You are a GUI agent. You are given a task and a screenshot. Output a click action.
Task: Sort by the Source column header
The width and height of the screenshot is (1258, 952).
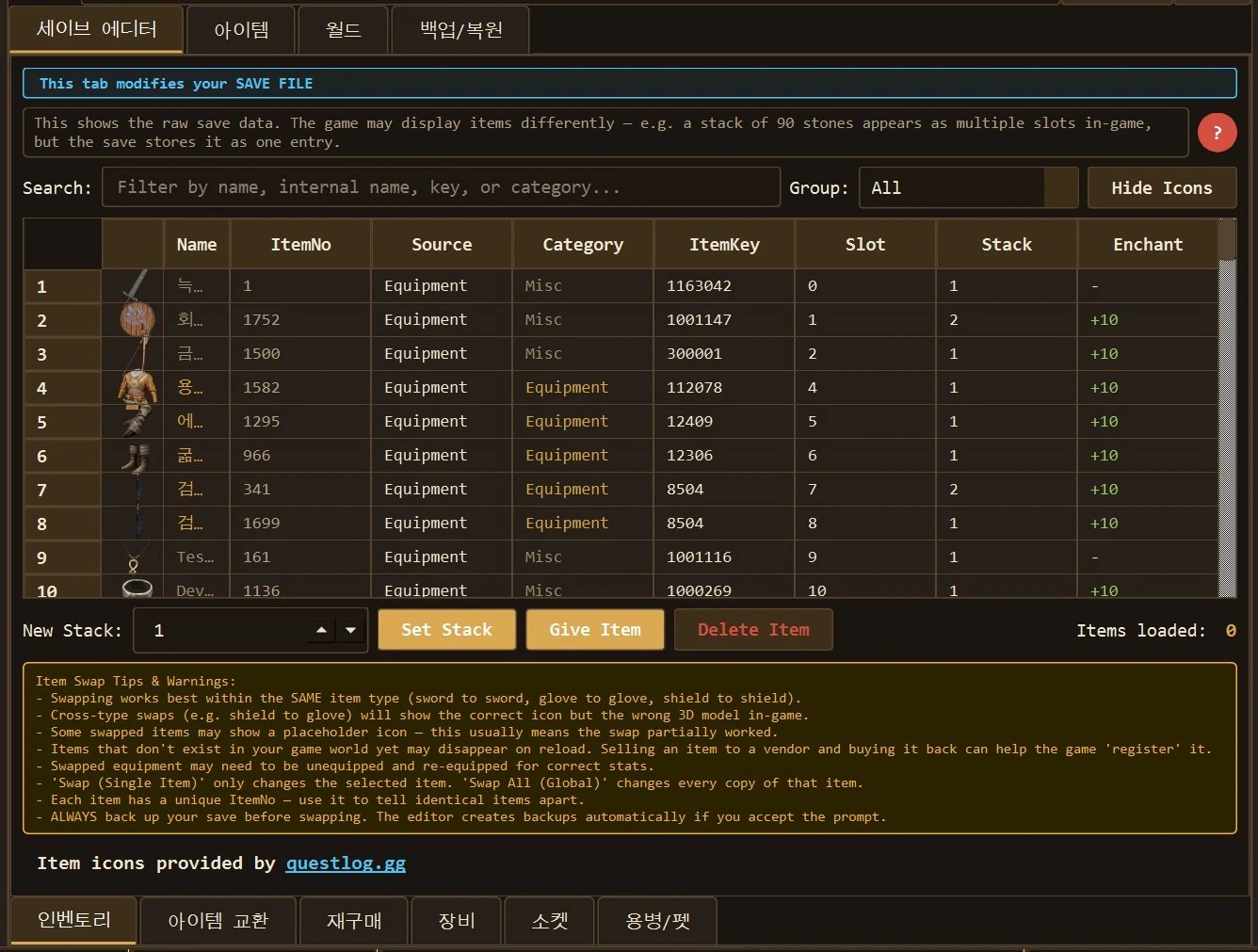(x=442, y=245)
